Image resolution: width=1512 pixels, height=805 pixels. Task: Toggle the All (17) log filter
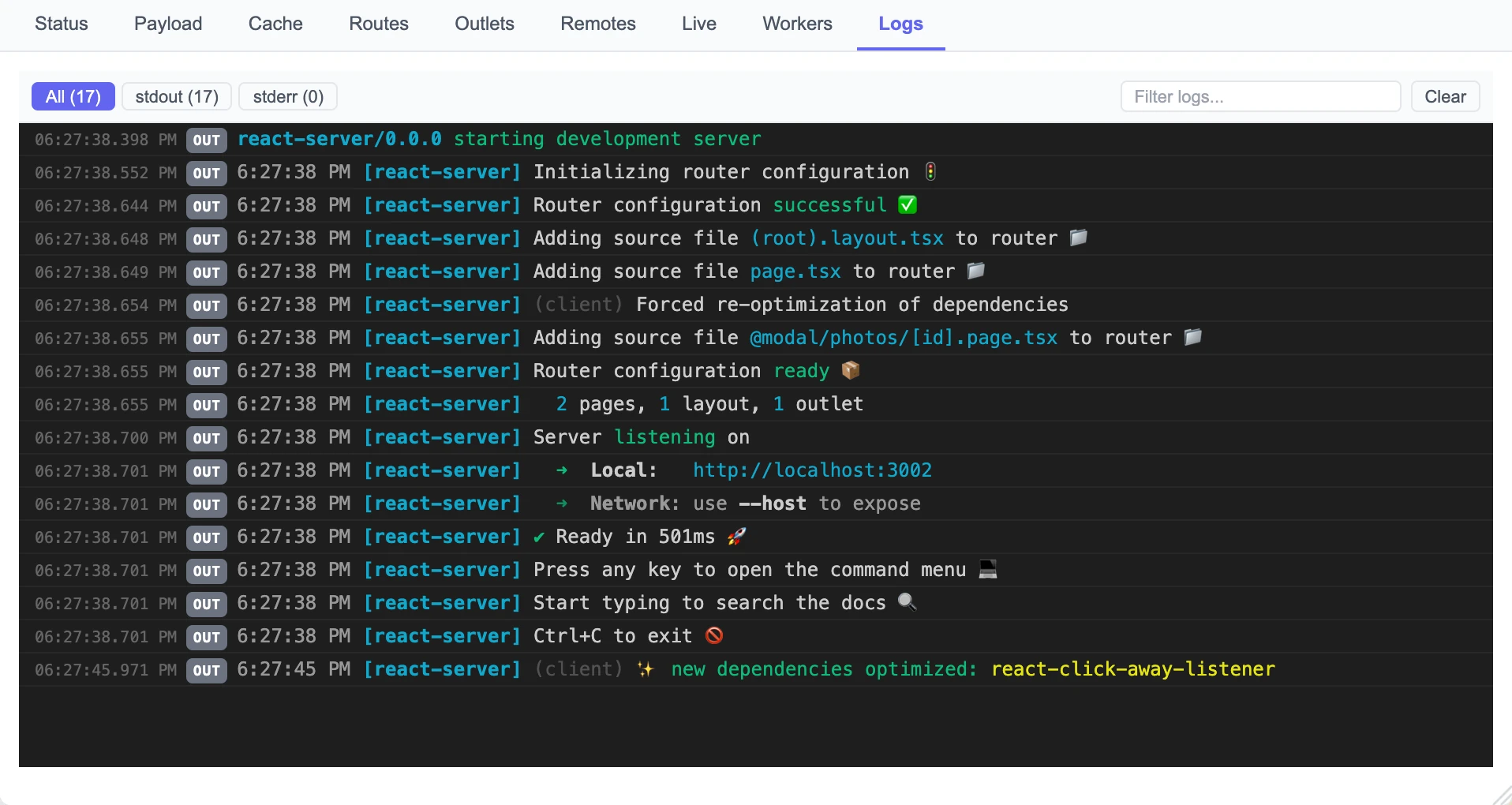[x=73, y=96]
